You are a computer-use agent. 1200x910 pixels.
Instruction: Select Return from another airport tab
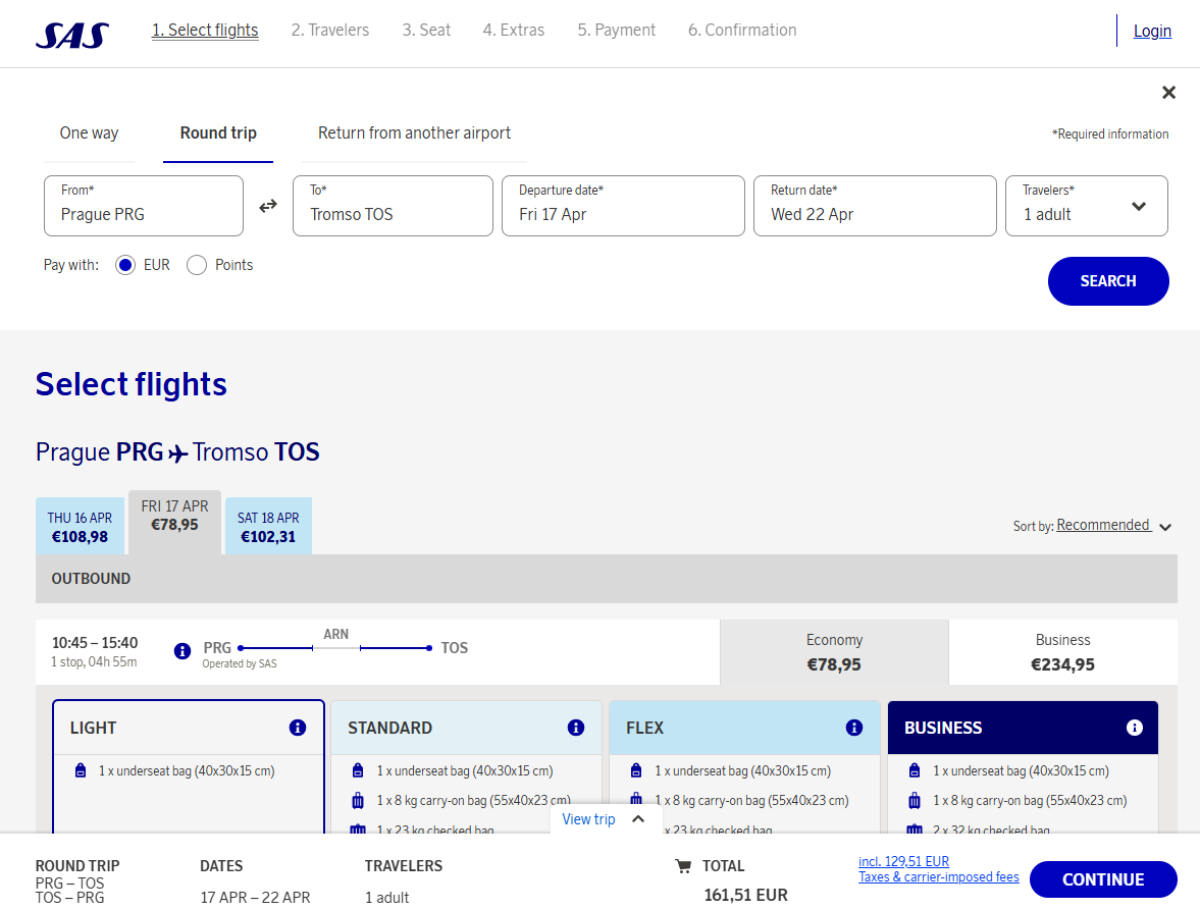(x=414, y=133)
